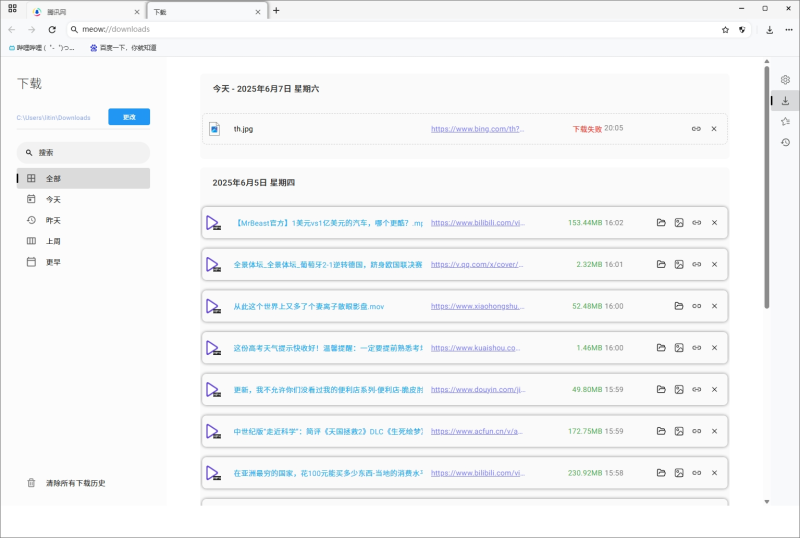800x538 pixels.
Task: Open folder for the MrBeast video download
Action: [661, 223]
